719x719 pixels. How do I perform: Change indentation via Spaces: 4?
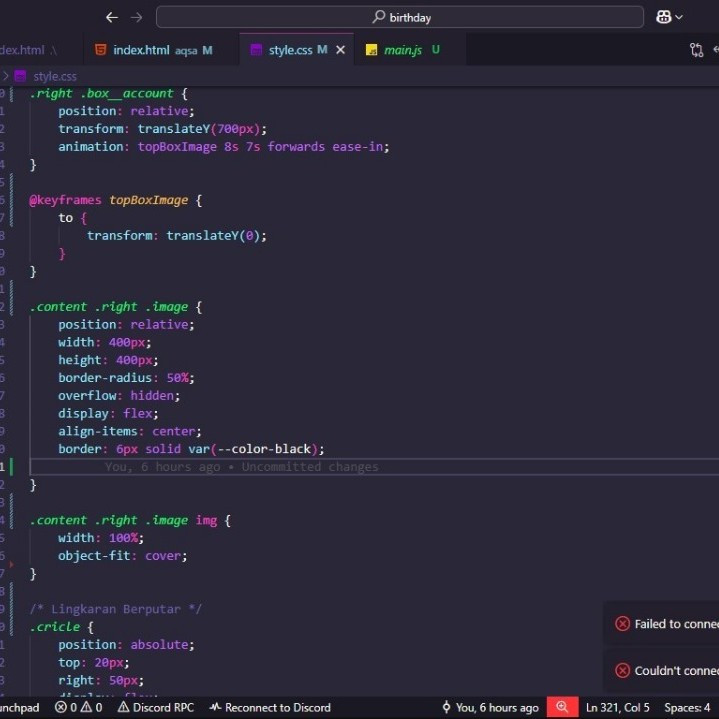(x=687, y=707)
